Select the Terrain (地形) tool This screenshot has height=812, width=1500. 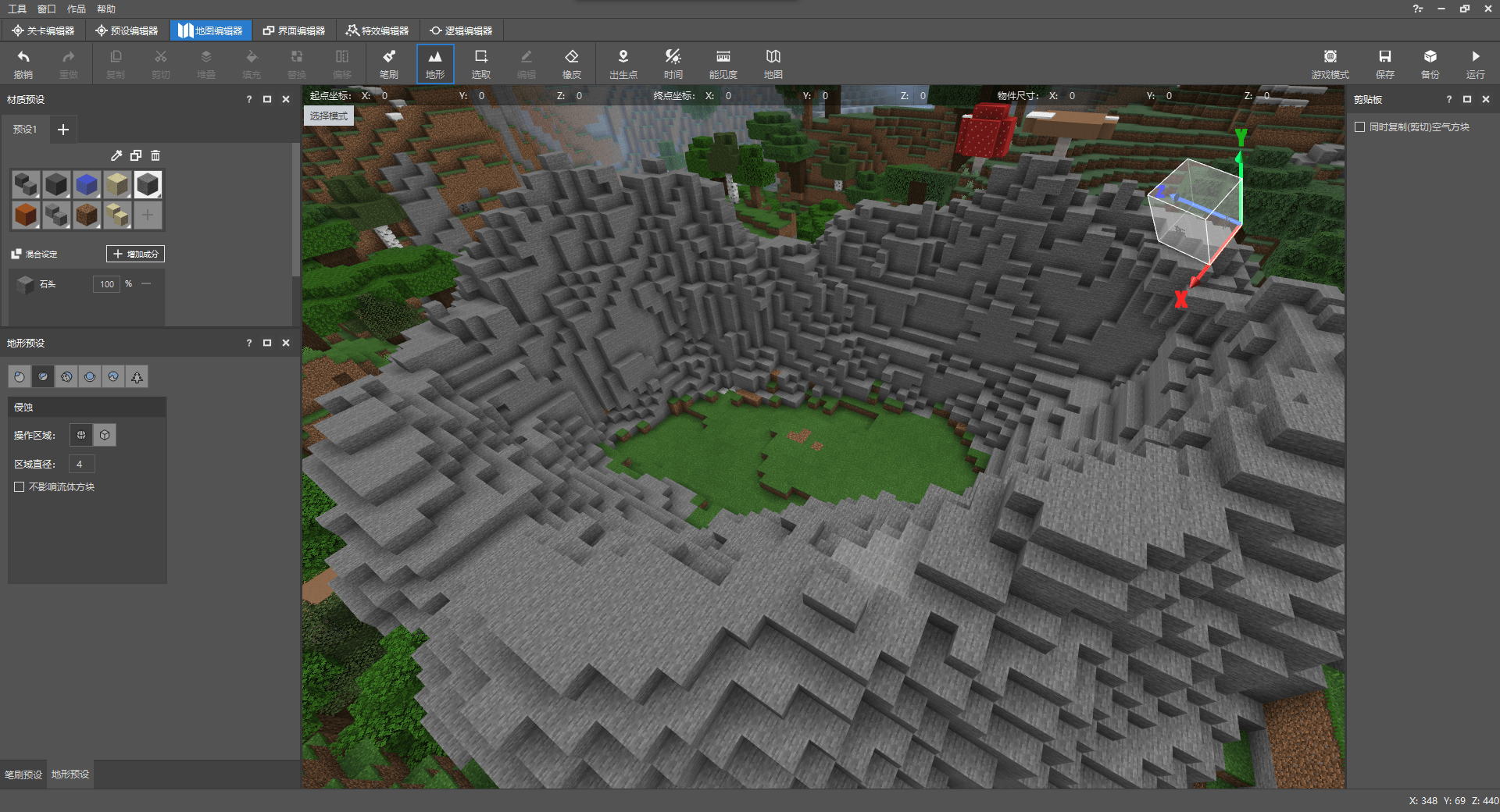[x=435, y=63]
